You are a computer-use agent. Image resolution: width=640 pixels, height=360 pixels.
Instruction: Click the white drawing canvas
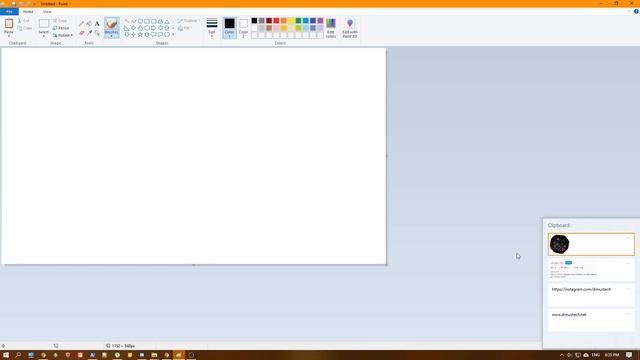(193, 156)
